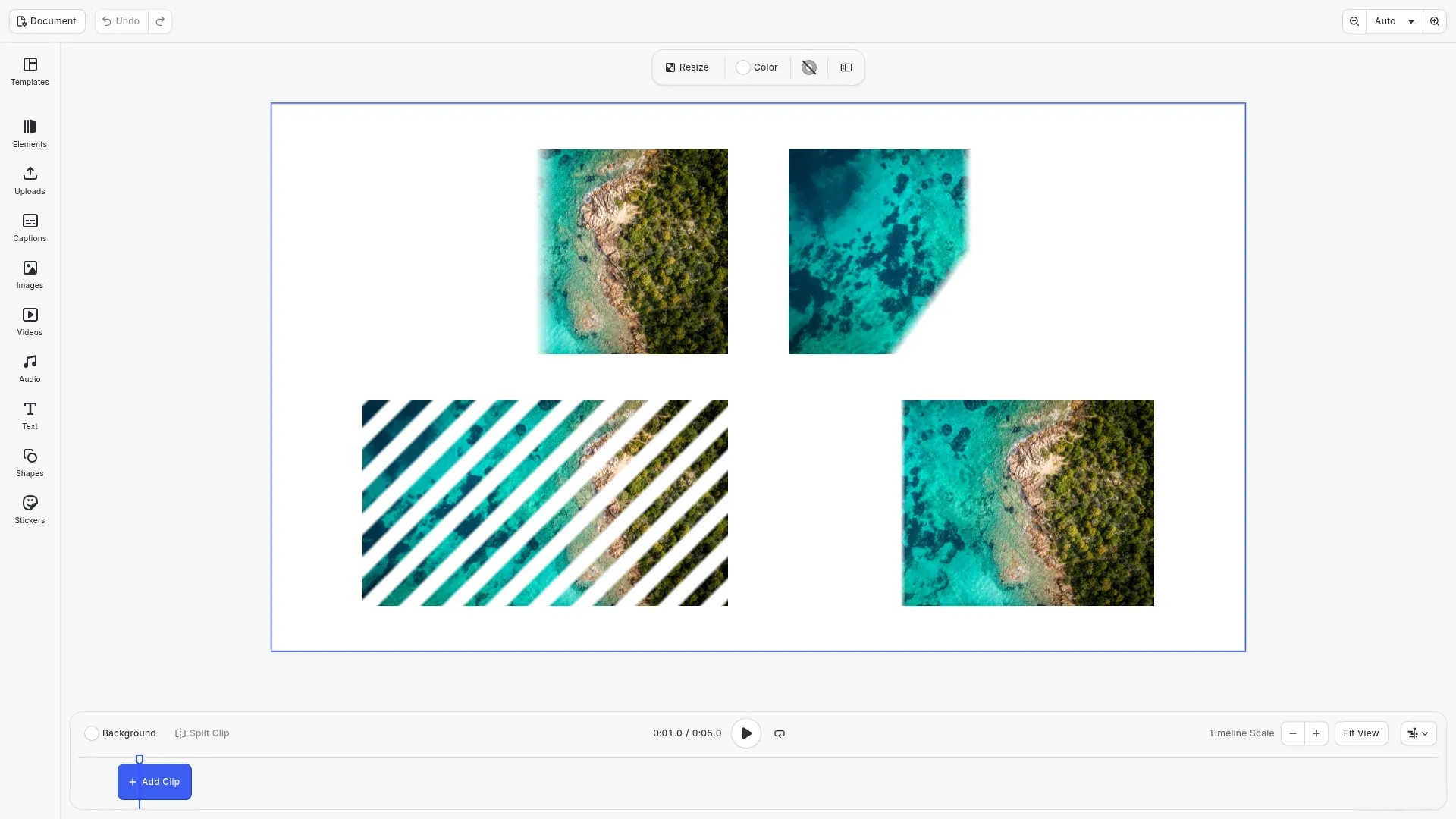
Task: Open the Templates panel
Action: [30, 72]
